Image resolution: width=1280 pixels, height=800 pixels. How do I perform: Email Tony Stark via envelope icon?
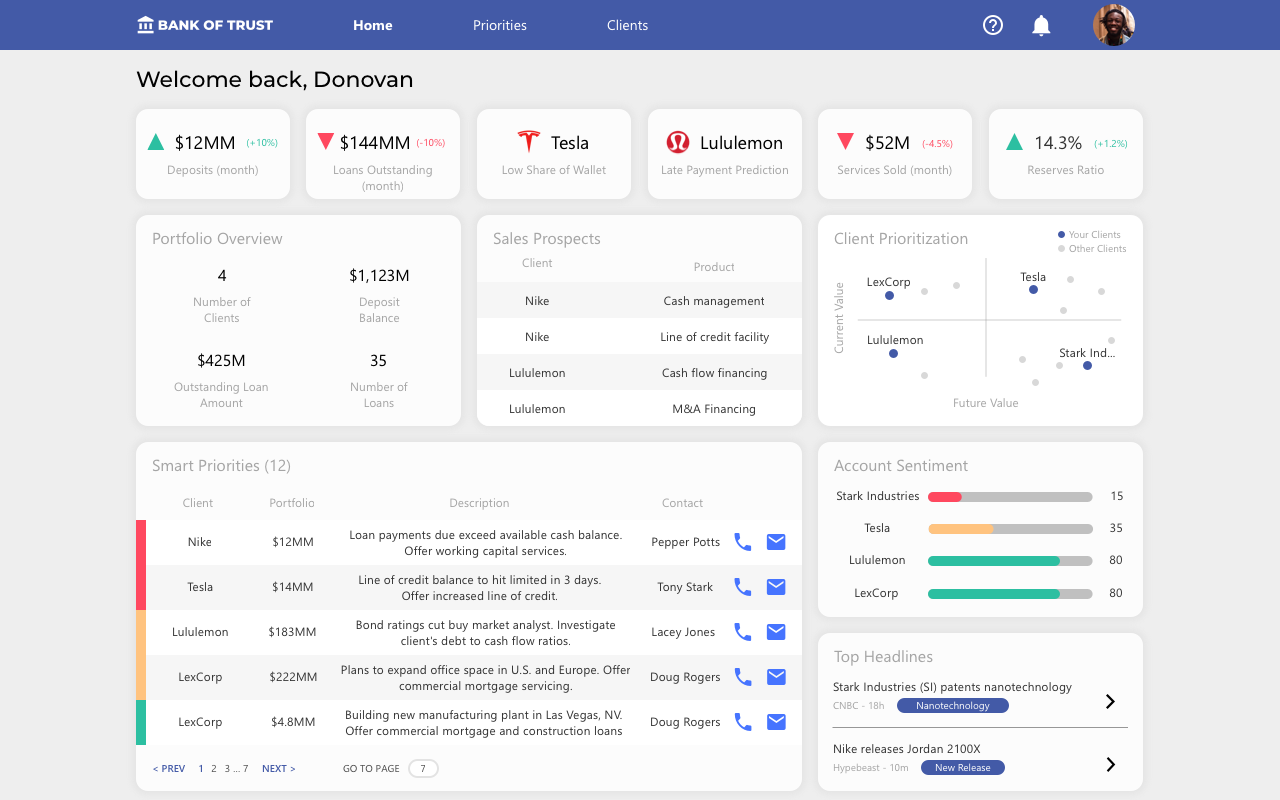pyautogui.click(x=776, y=587)
